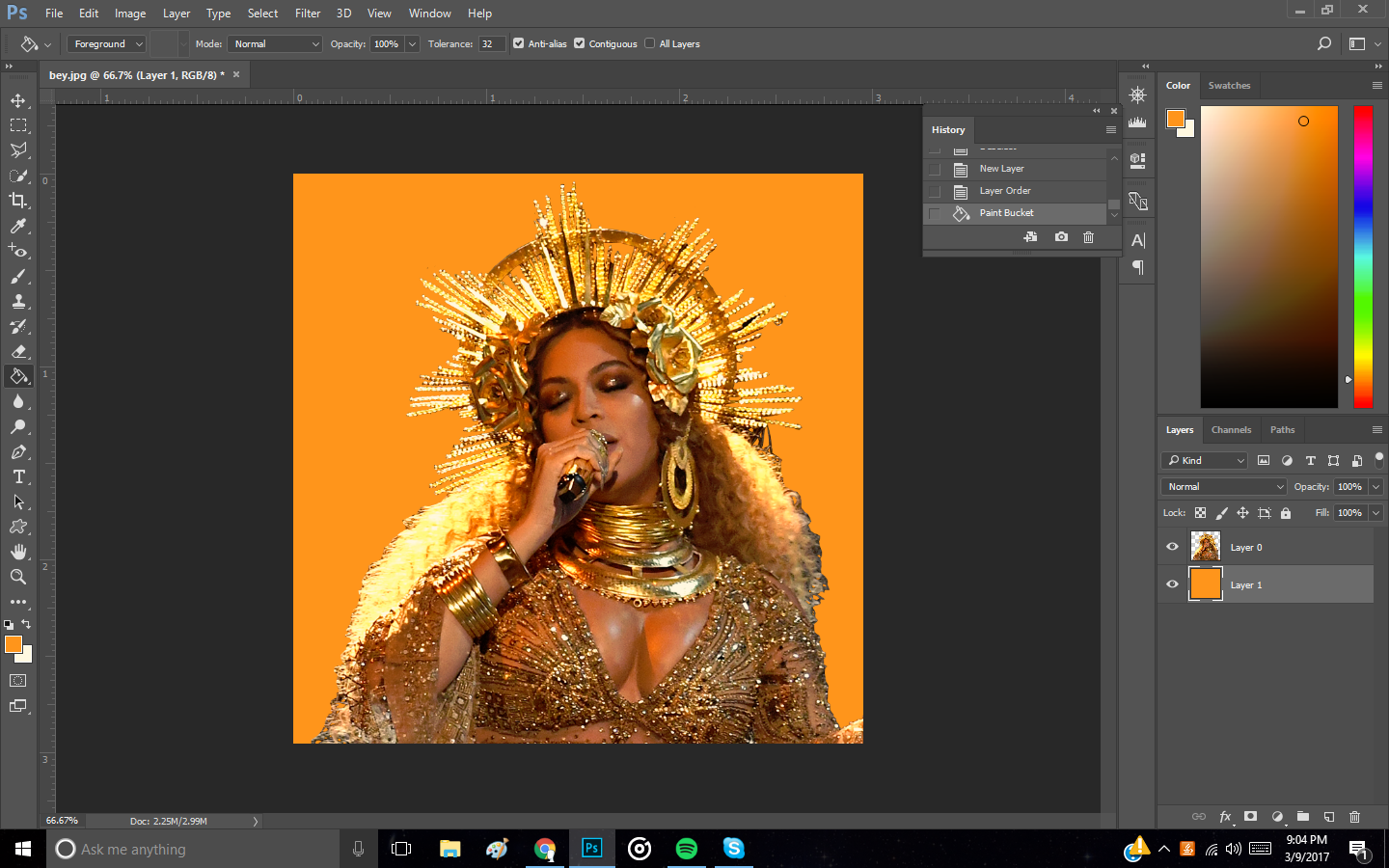Select the Paint Bucket tool in toolbar
This screenshot has width=1389, height=868.
pyautogui.click(x=18, y=376)
